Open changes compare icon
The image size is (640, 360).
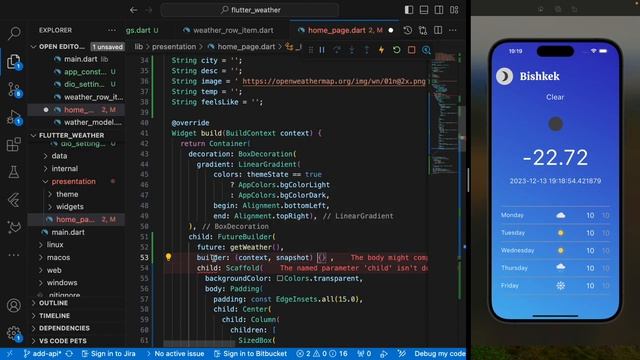click(423, 30)
